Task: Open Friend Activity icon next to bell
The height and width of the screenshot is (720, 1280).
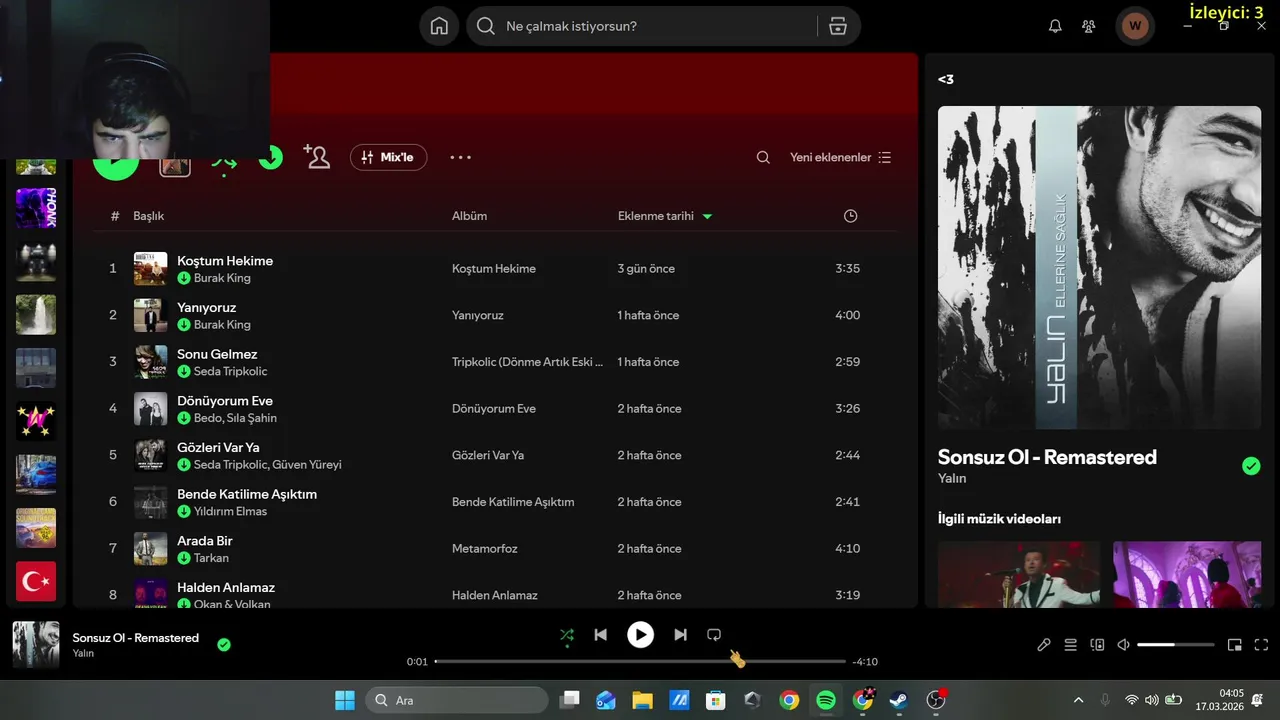Action: tap(1089, 26)
